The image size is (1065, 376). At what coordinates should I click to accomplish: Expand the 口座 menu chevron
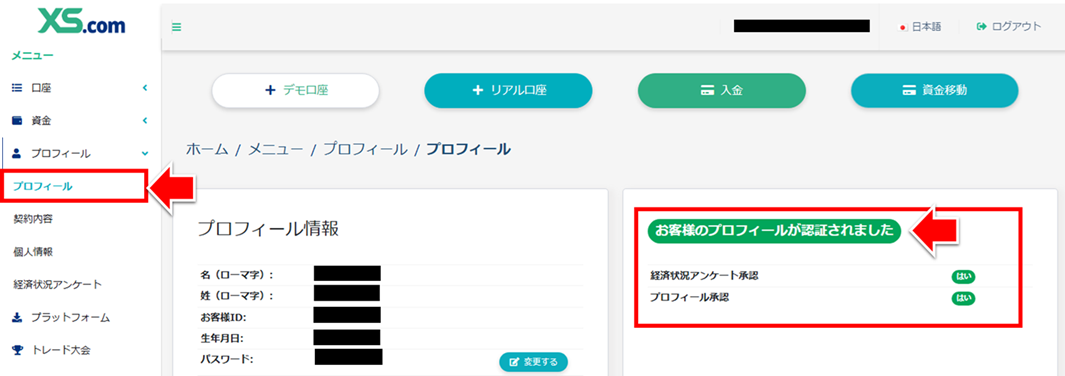[145, 88]
